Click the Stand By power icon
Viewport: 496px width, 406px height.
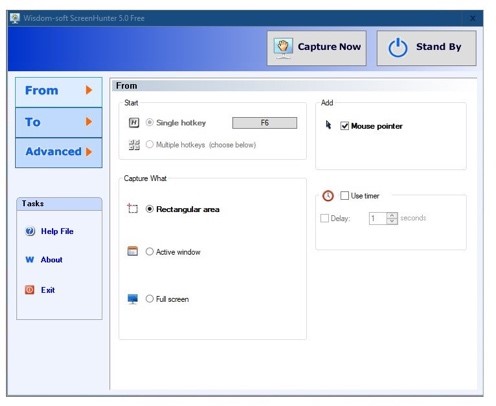point(398,48)
